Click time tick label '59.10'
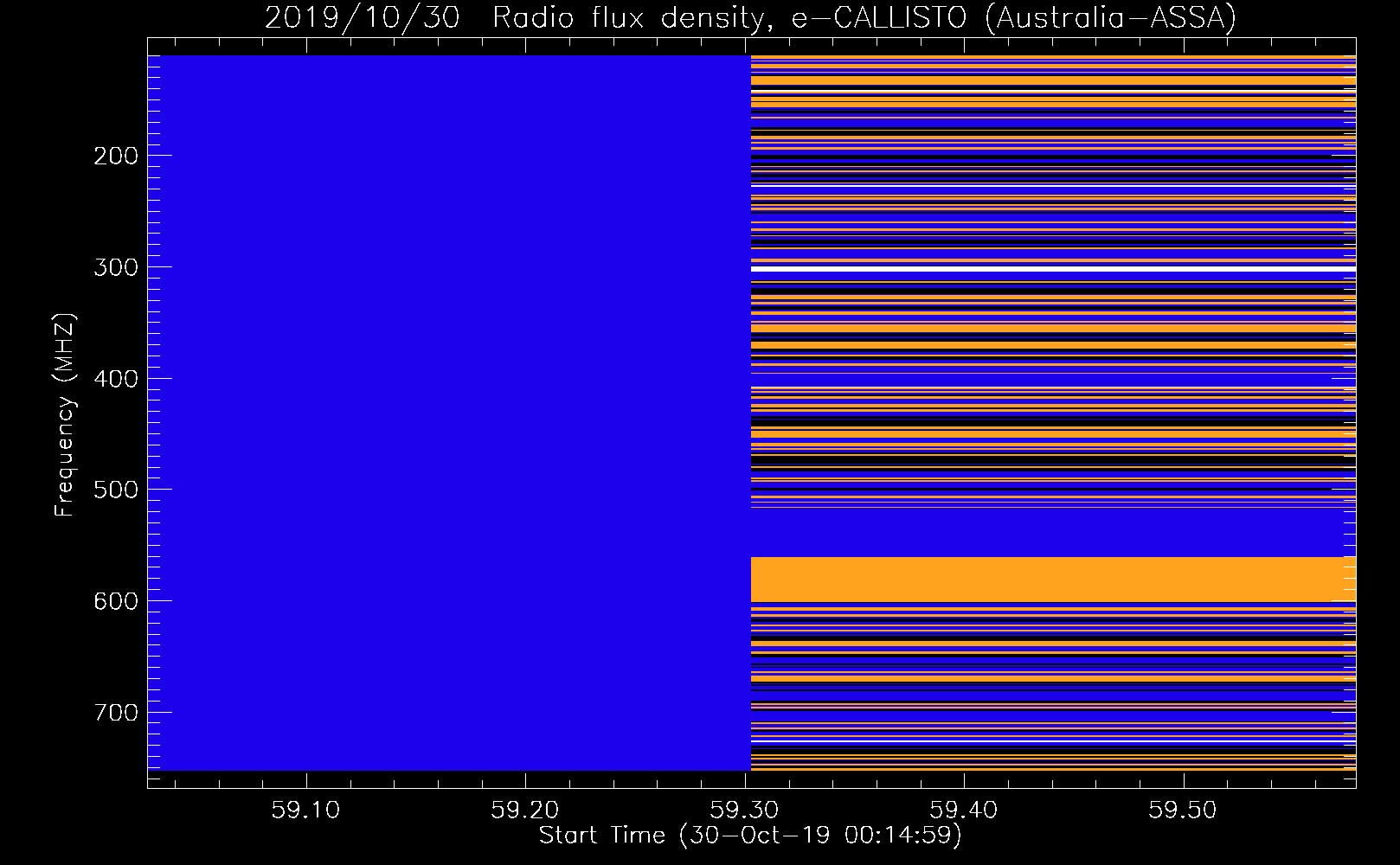Image resolution: width=1400 pixels, height=865 pixels. pos(305,811)
